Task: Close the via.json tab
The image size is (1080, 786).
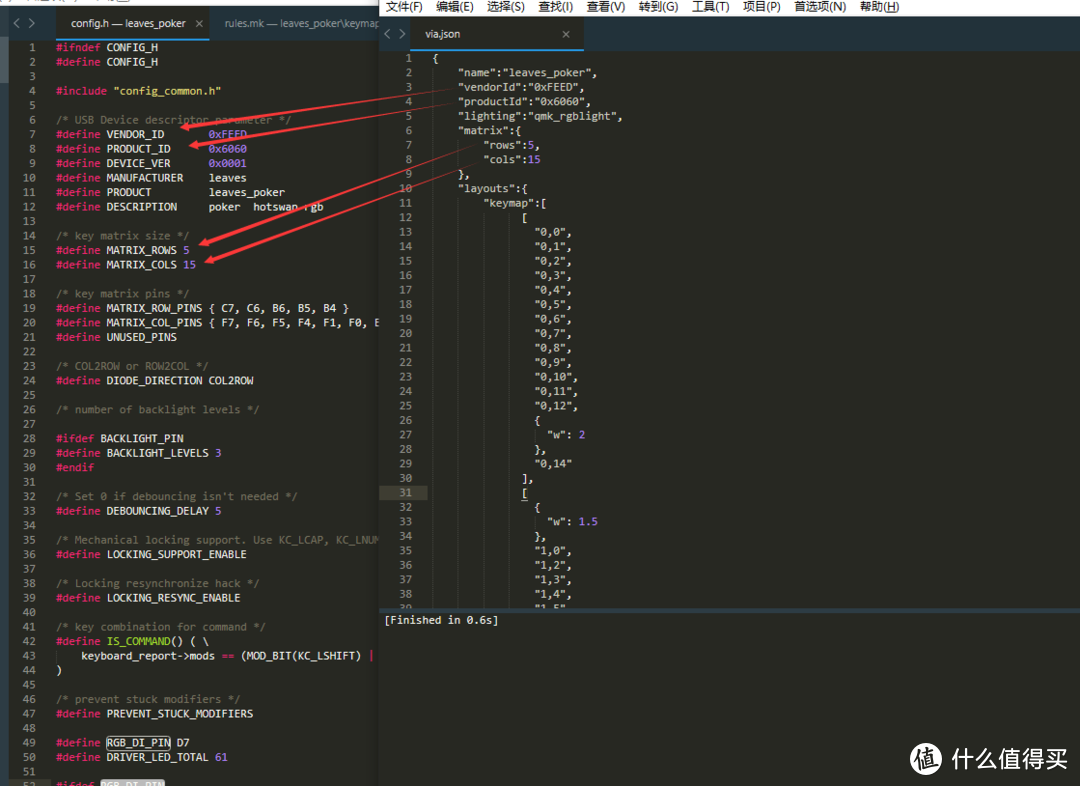Action: (565, 34)
